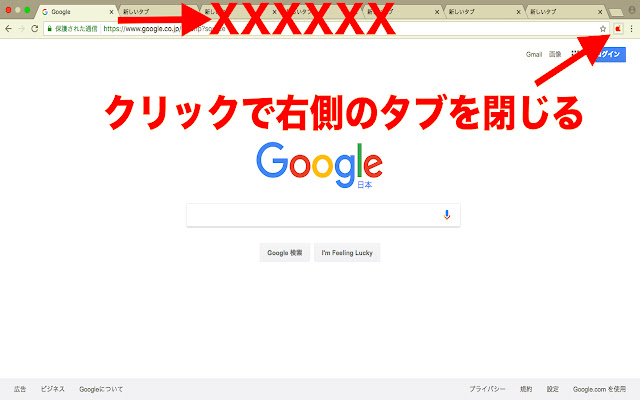Click the Google logo
Image resolution: width=640 pixels, height=400 pixels.
point(320,165)
